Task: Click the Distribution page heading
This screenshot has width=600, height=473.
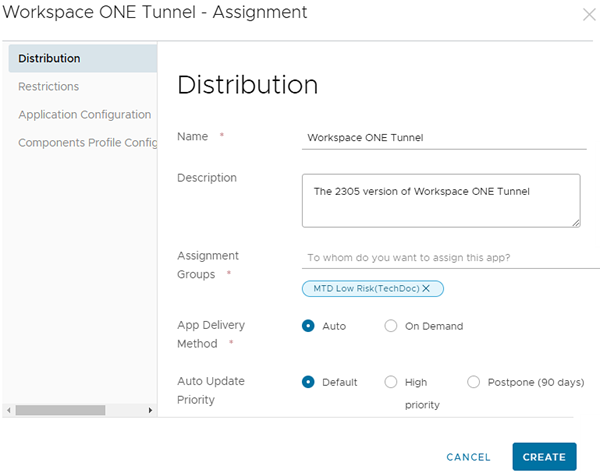Action: coord(248,85)
